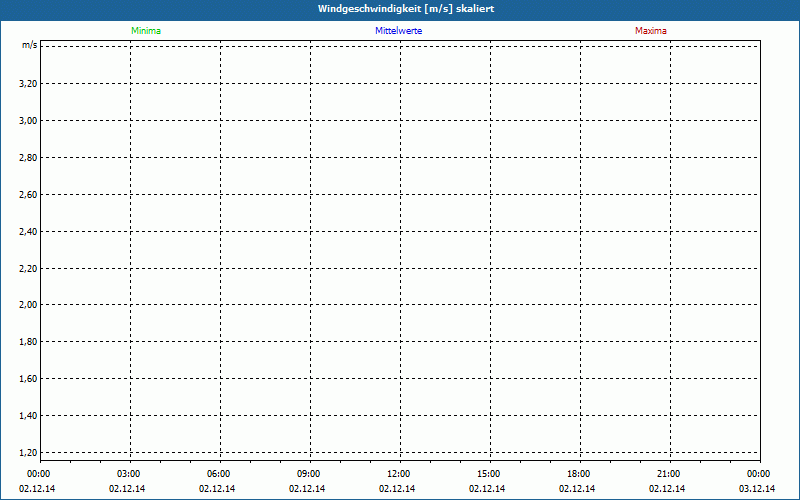Click the 03.12.14 date label
The height and width of the screenshot is (500, 800).
(x=757, y=489)
